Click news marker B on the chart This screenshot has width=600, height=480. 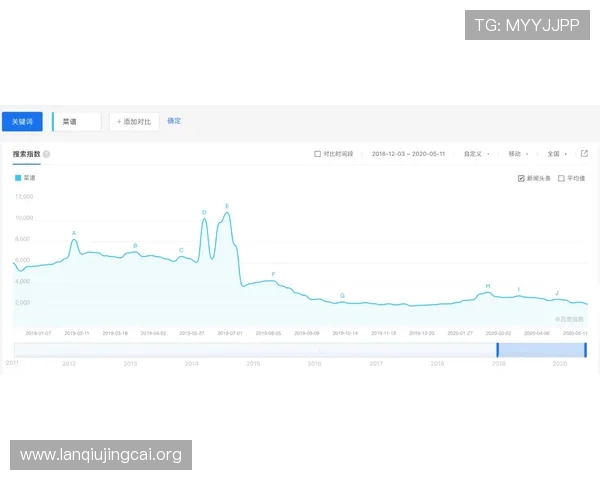pyautogui.click(x=135, y=246)
